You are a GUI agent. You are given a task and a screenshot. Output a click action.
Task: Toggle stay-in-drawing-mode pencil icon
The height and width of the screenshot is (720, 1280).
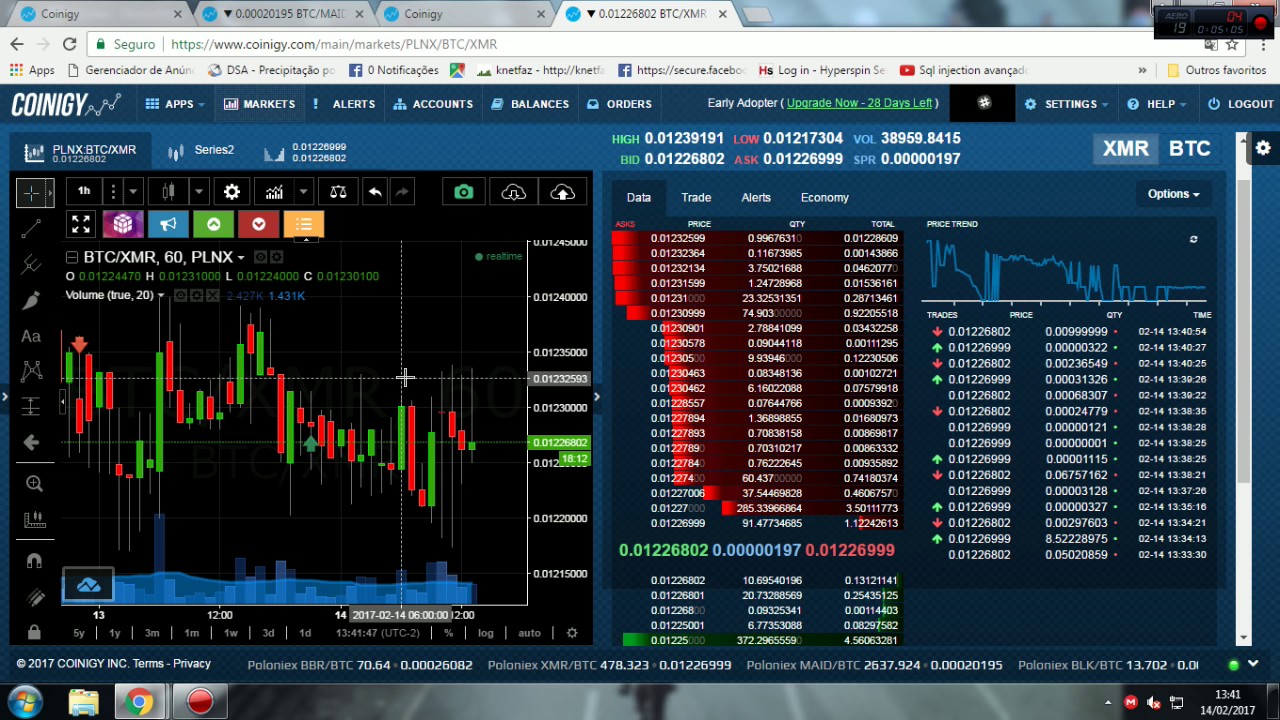coord(34,597)
